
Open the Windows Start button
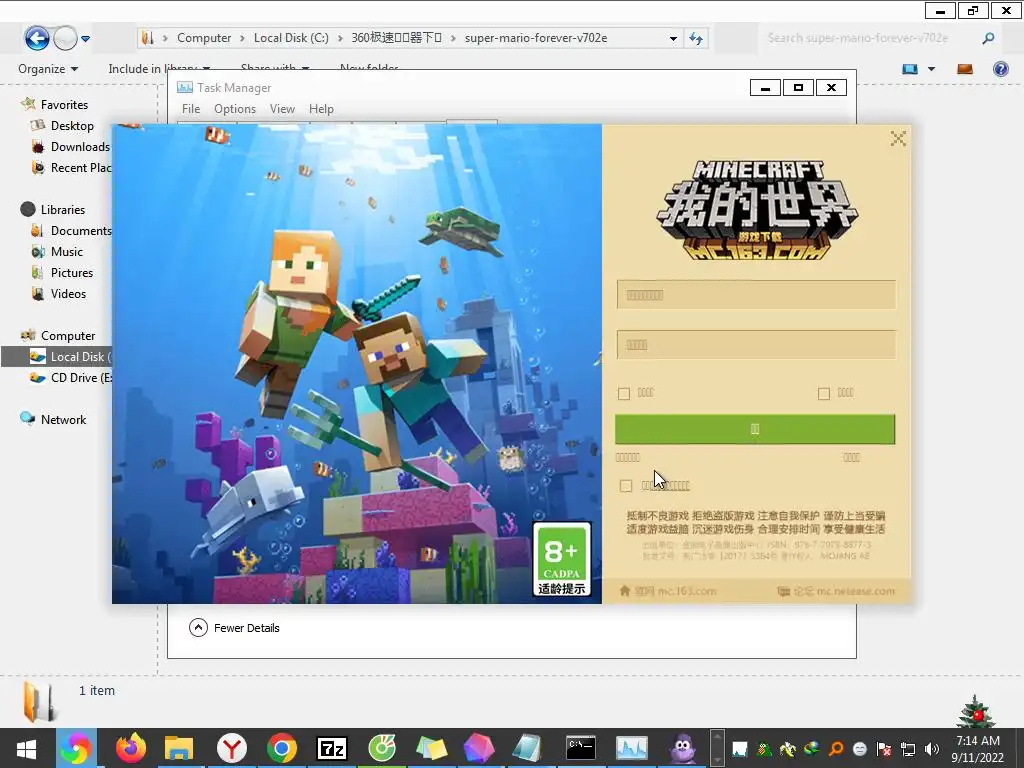point(26,748)
